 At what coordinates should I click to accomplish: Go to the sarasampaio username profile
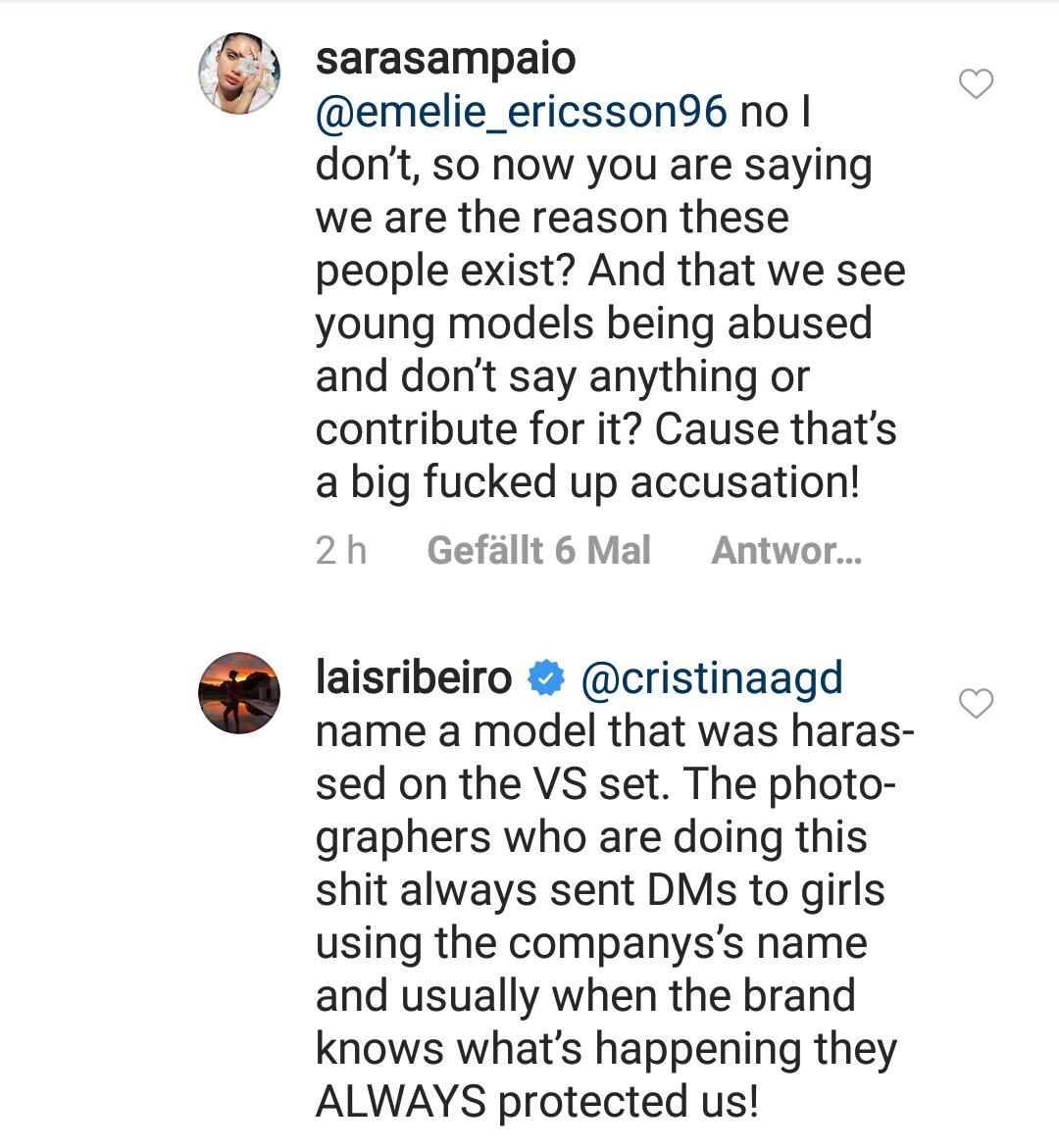pyautogui.click(x=445, y=59)
